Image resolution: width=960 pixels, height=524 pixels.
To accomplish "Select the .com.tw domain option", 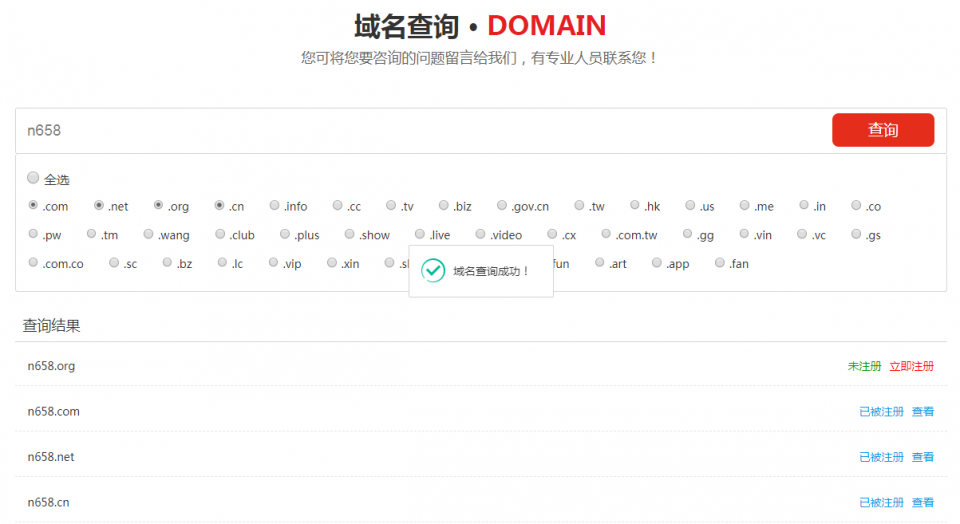I will [x=606, y=234].
